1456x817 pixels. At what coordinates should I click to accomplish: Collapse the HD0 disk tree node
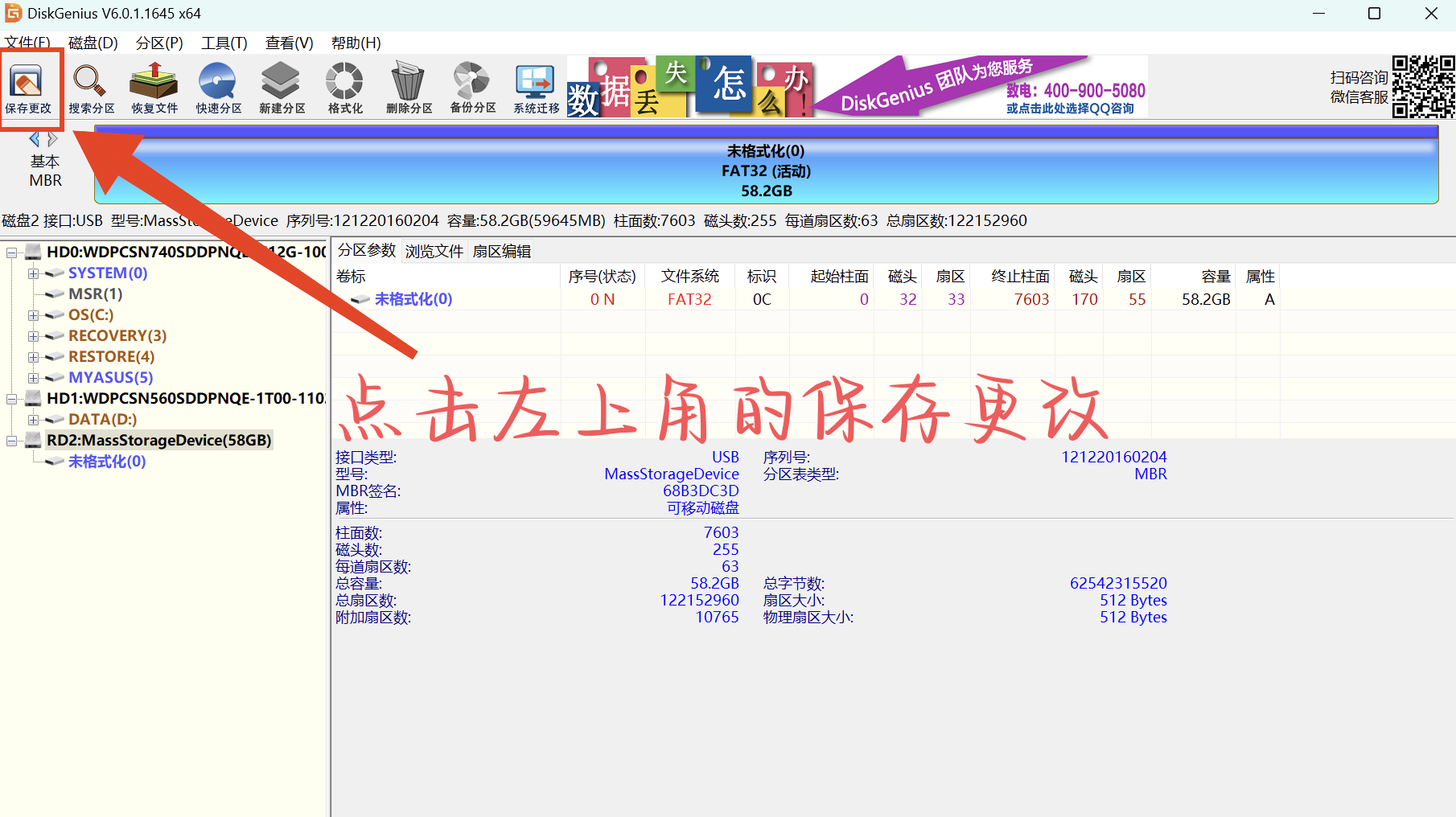(x=12, y=252)
